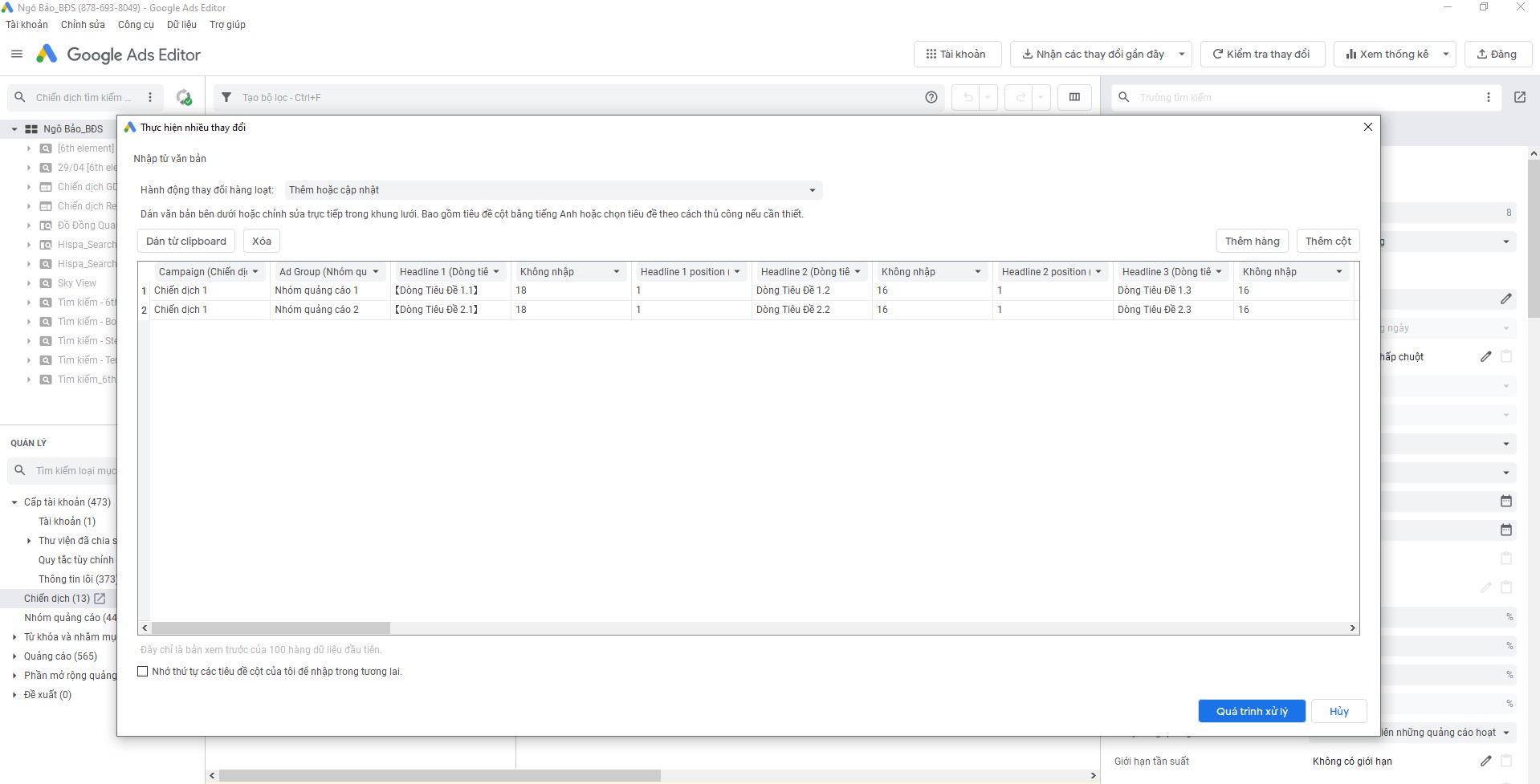
Task: Click the help question mark icon
Action: pyautogui.click(x=931, y=98)
